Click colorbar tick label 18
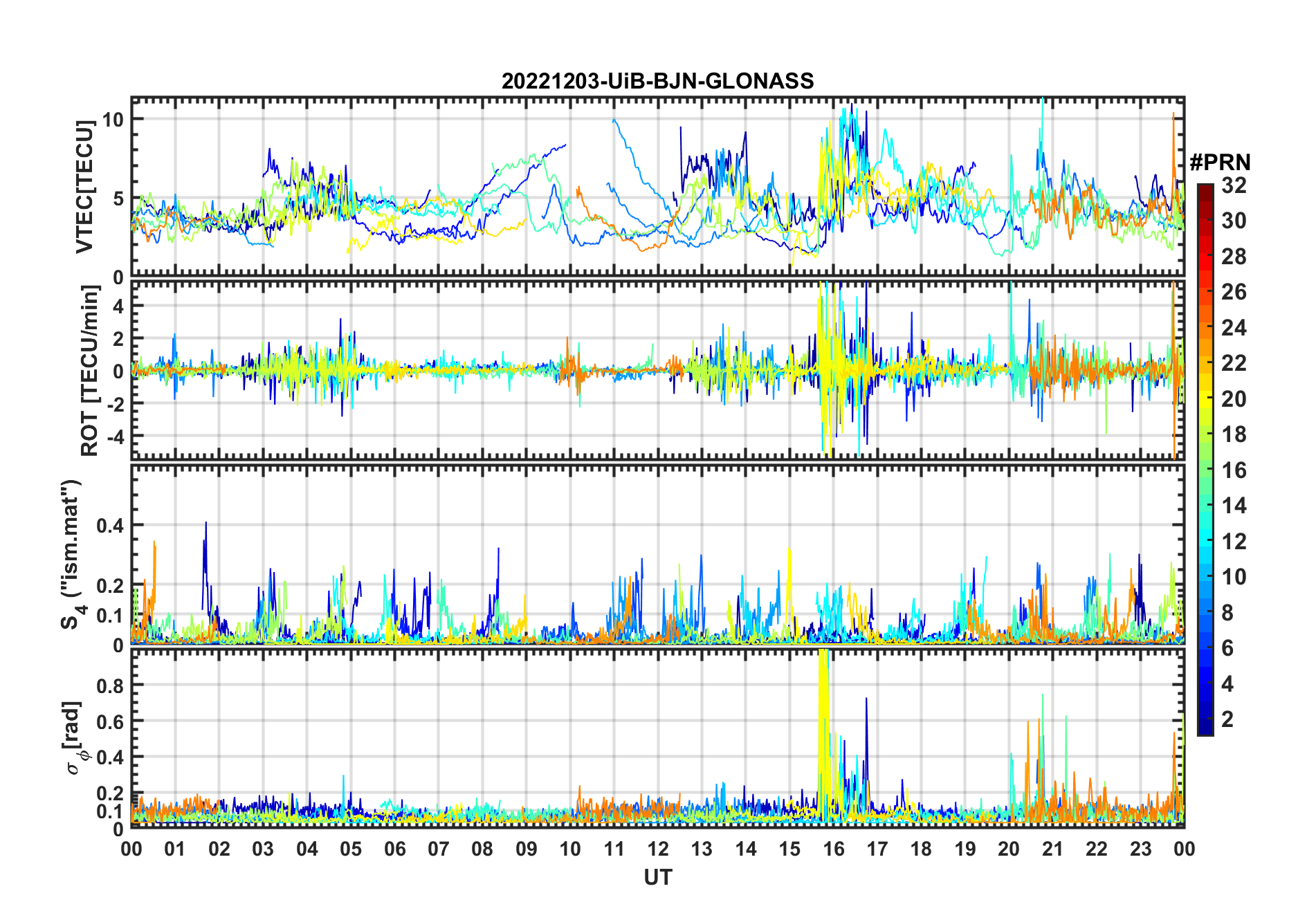Screen dimensions: 1316x920 (1234, 434)
